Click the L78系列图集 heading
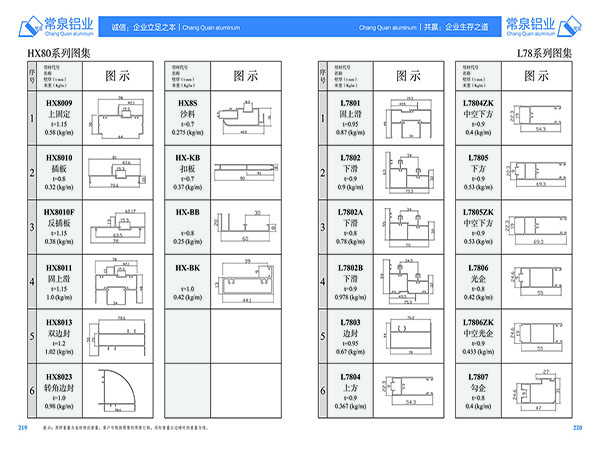The height and width of the screenshot is (450, 600). (545, 53)
